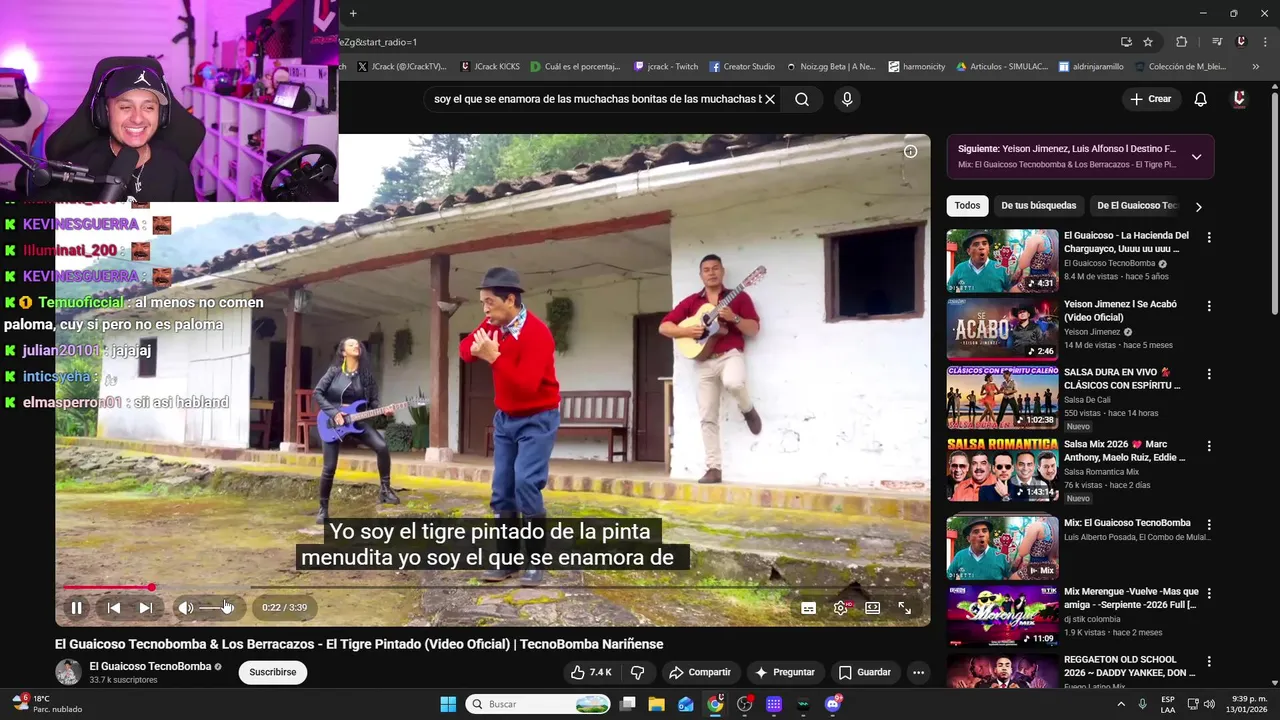Open the harmonicity bookmark
The width and height of the screenshot is (1280, 720).
pyautogui.click(x=916, y=67)
